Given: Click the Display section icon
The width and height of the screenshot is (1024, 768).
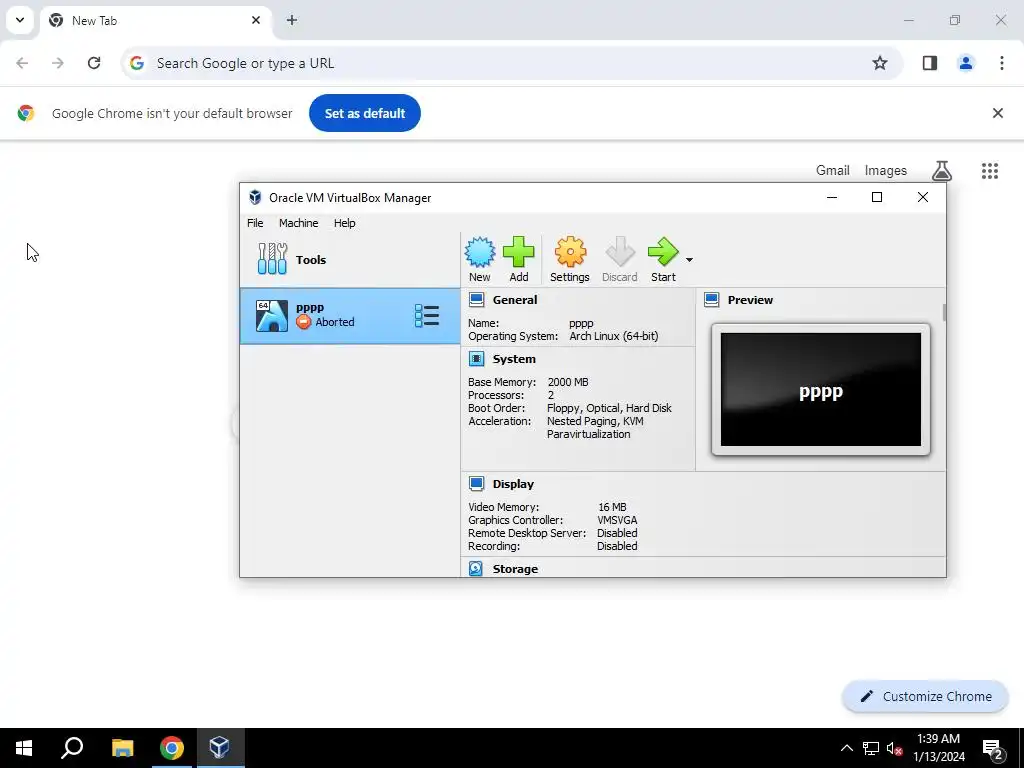Looking at the screenshot, I should coord(477,484).
